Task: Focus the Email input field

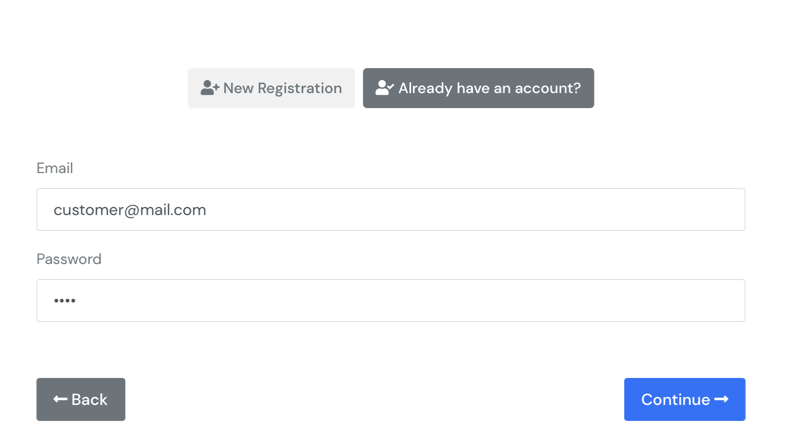Action: click(x=390, y=210)
